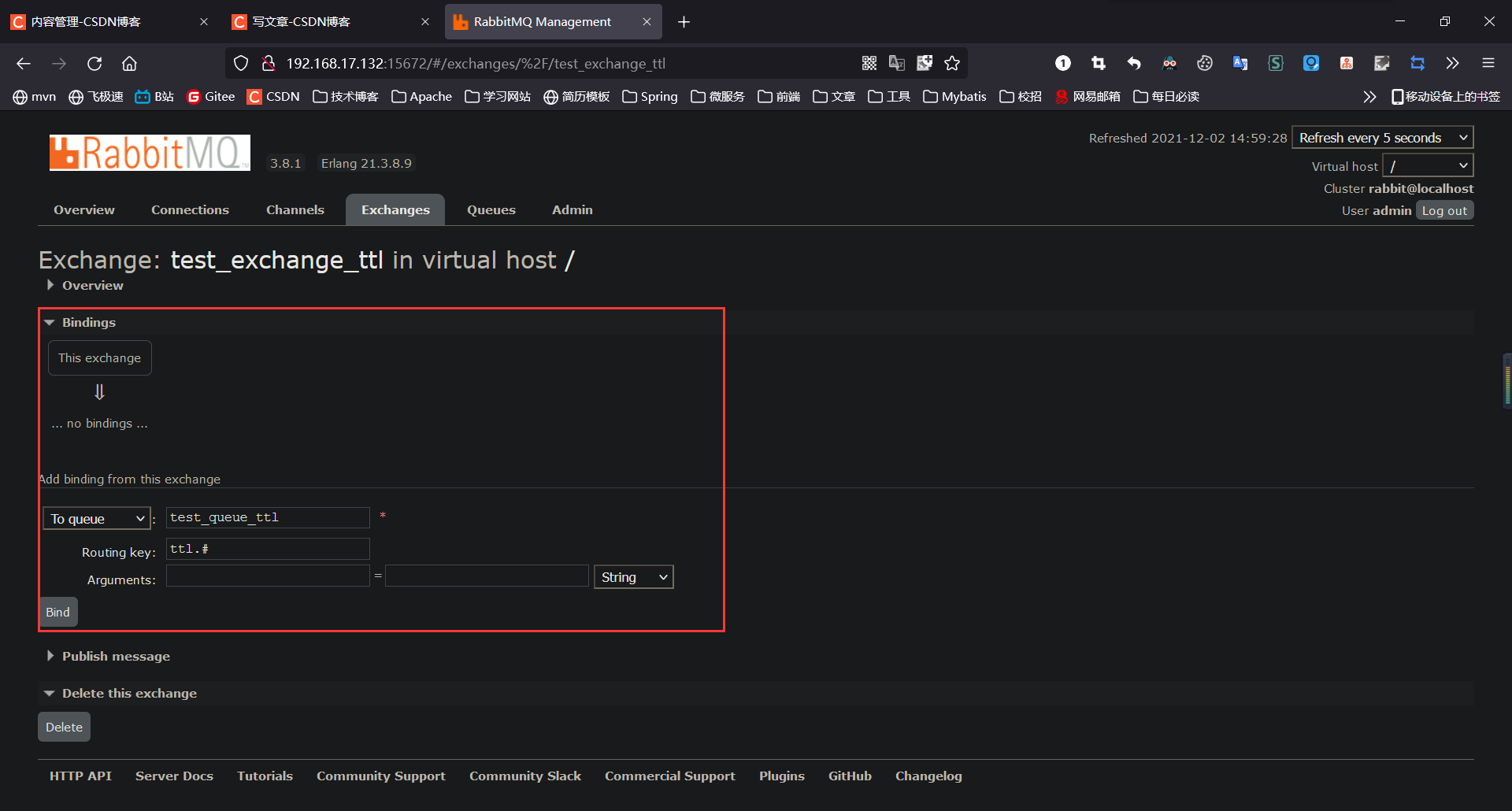The height and width of the screenshot is (811, 1512).
Task: Select the Exchanges tab
Action: [x=395, y=209]
